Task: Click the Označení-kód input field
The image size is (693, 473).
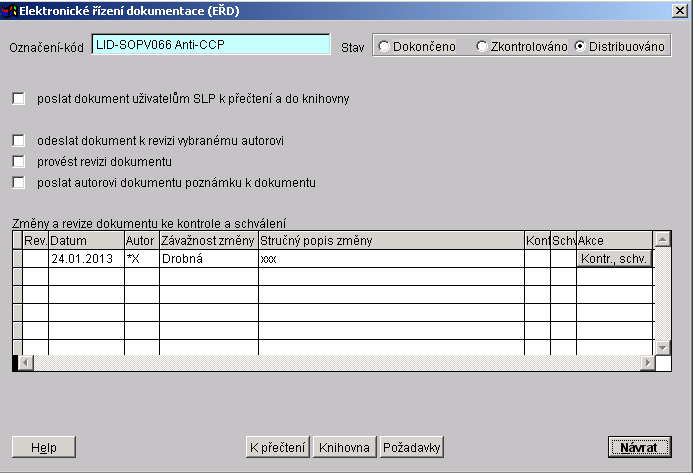Action: coord(210,45)
